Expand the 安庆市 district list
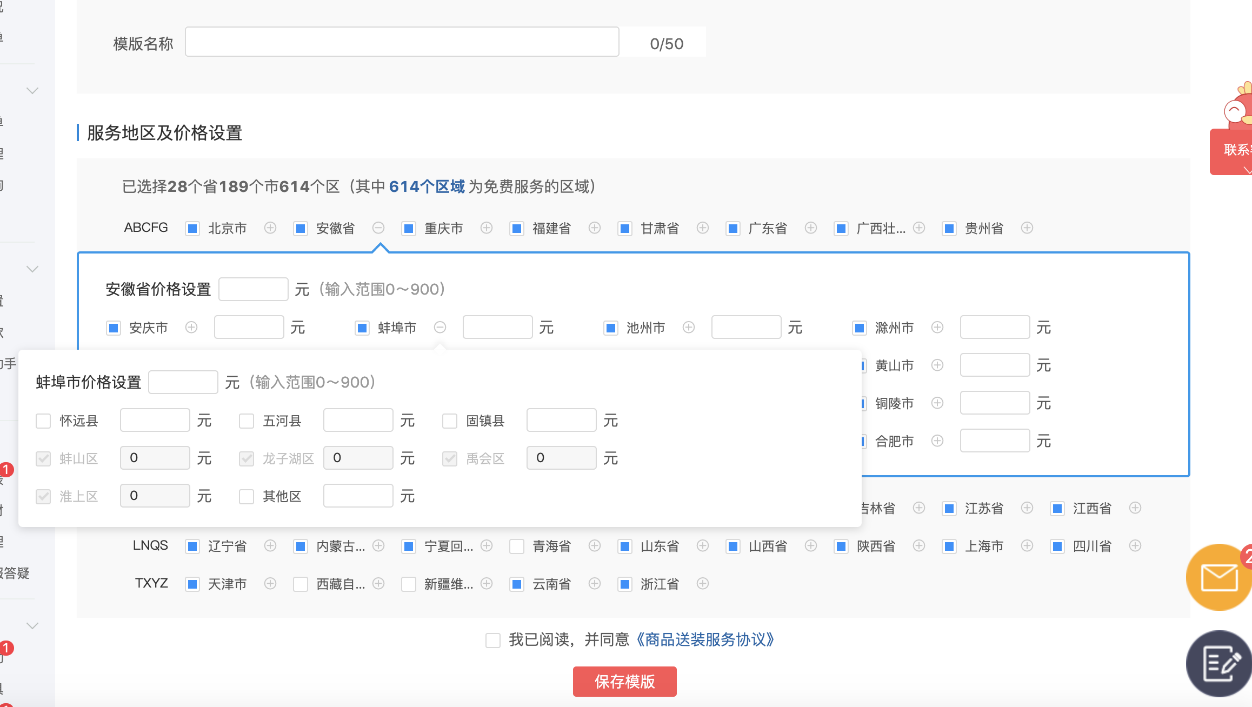The height and width of the screenshot is (707, 1252). tap(191, 327)
